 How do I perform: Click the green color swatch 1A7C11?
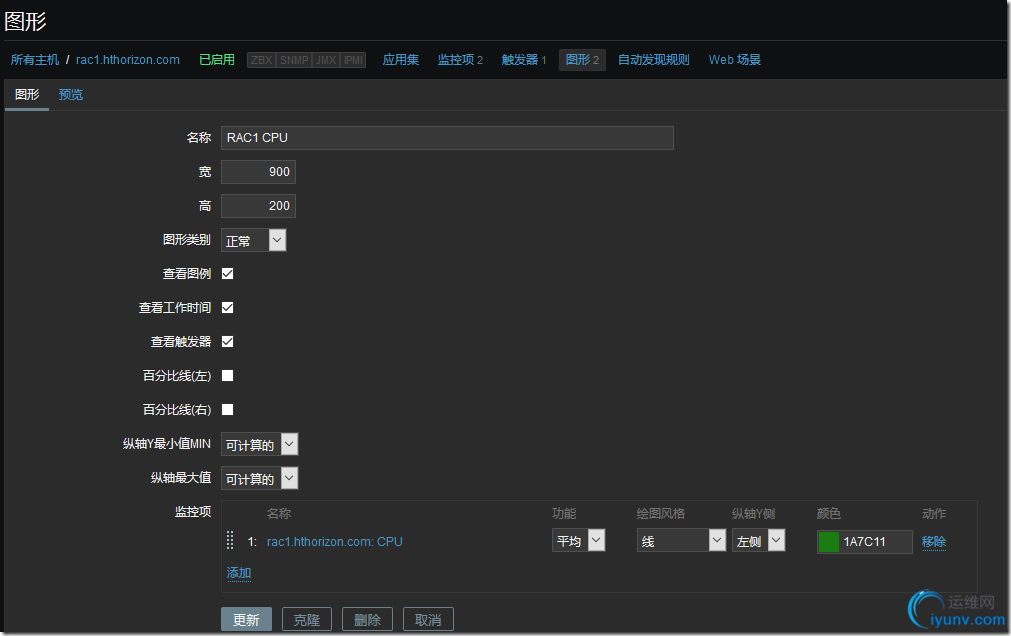click(x=829, y=542)
